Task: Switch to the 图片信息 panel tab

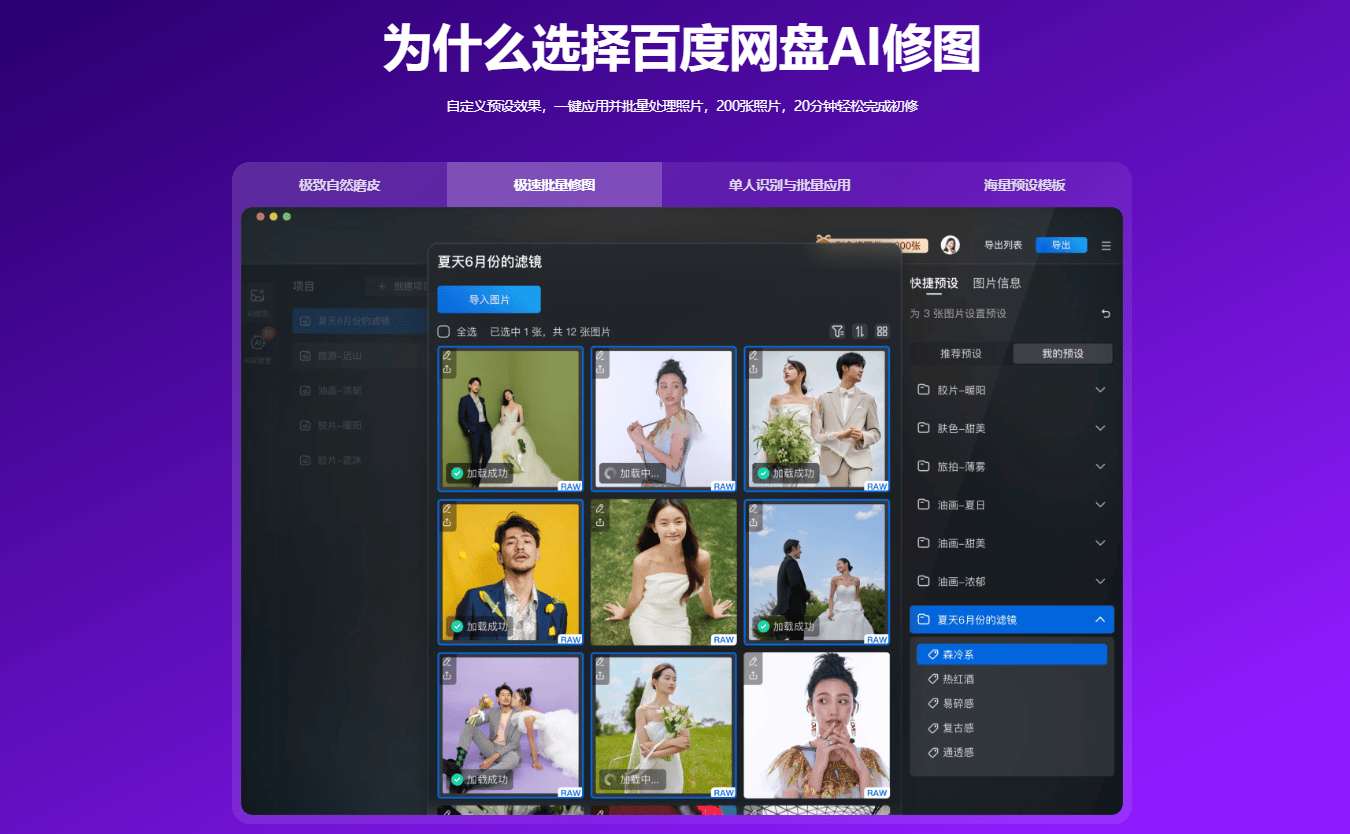Action: click(997, 283)
